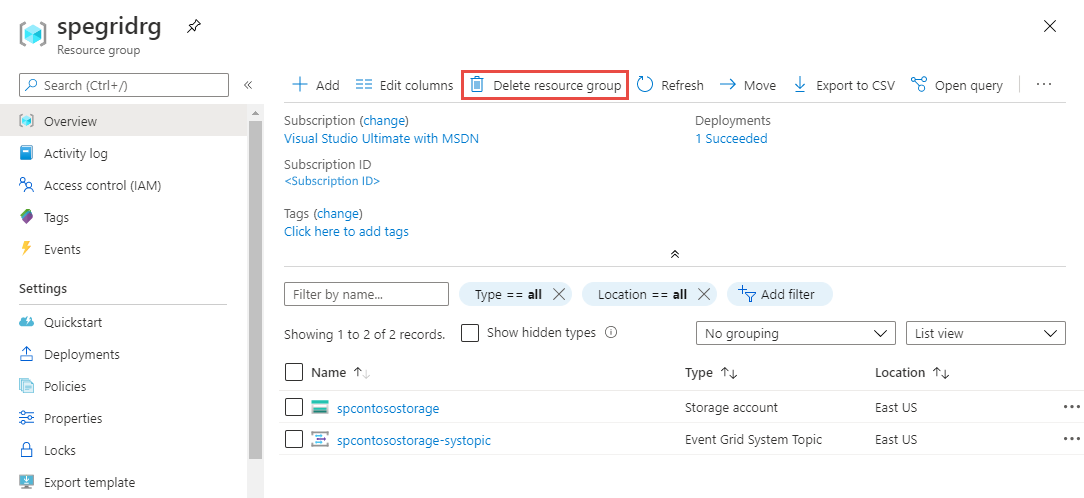Click the 1 Succeeded deployments link

tap(731, 139)
